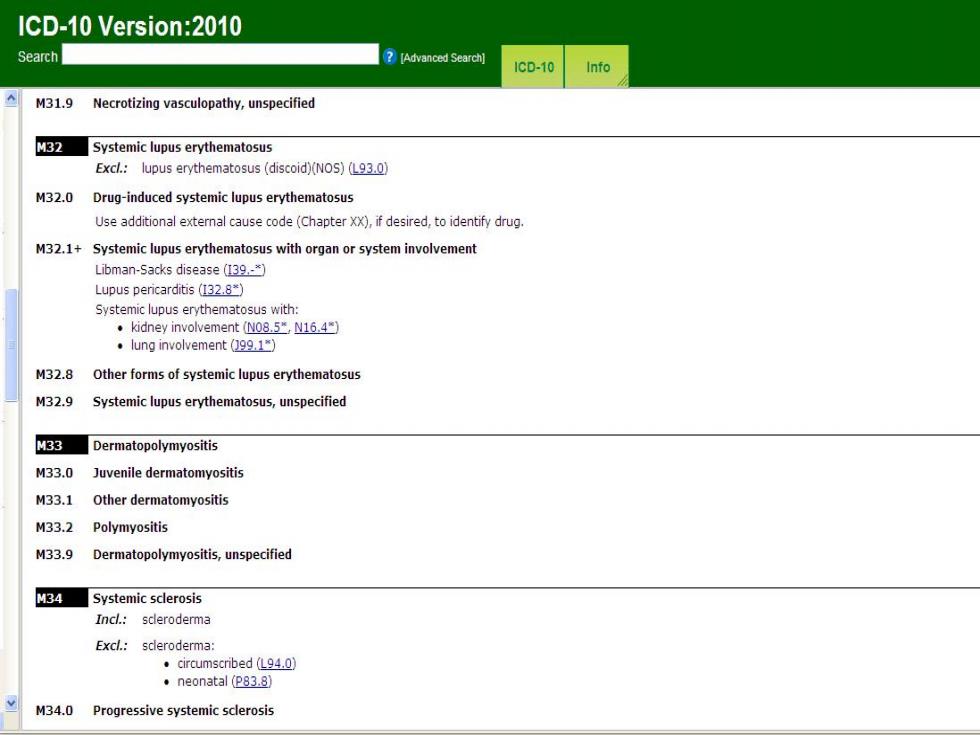This screenshot has width=980, height=735.
Task: Click the 'Juvenile dermatomyositis' entry
Action: tap(168, 472)
